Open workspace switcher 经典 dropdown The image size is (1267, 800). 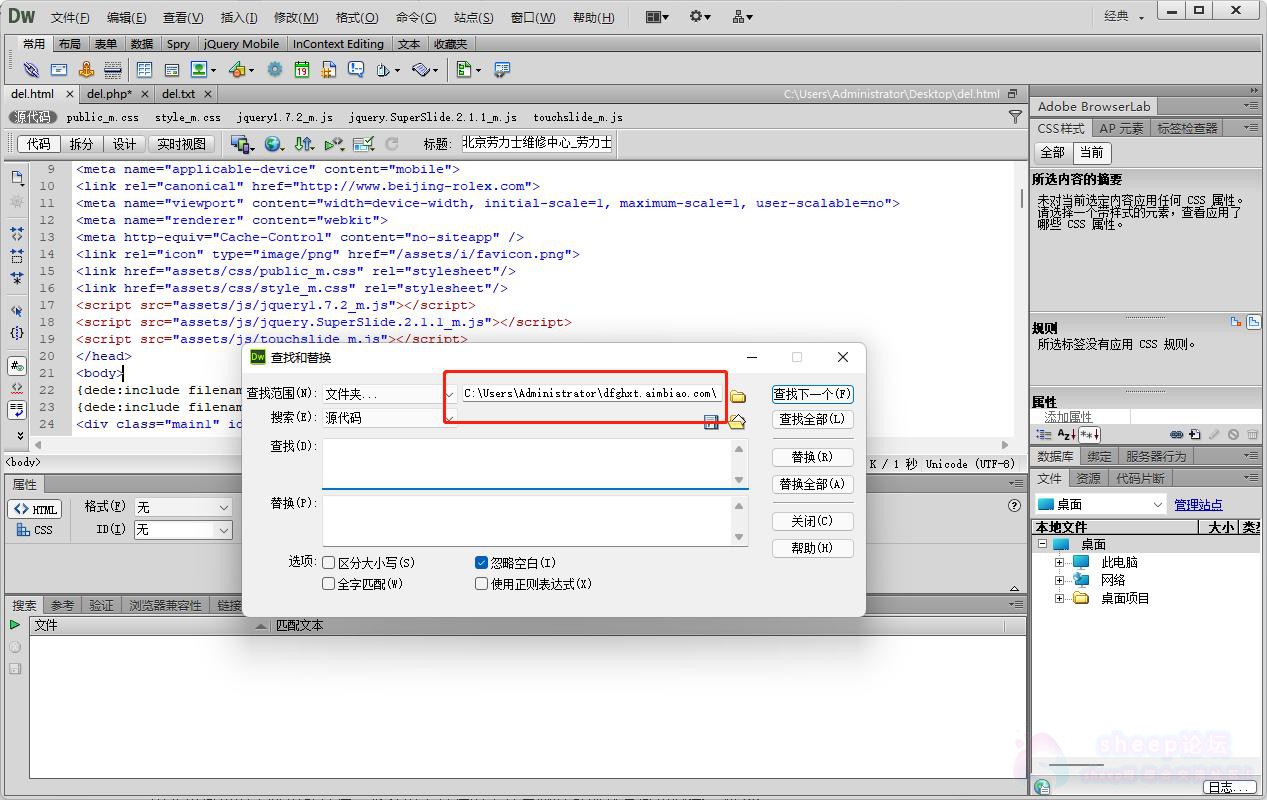click(1124, 16)
